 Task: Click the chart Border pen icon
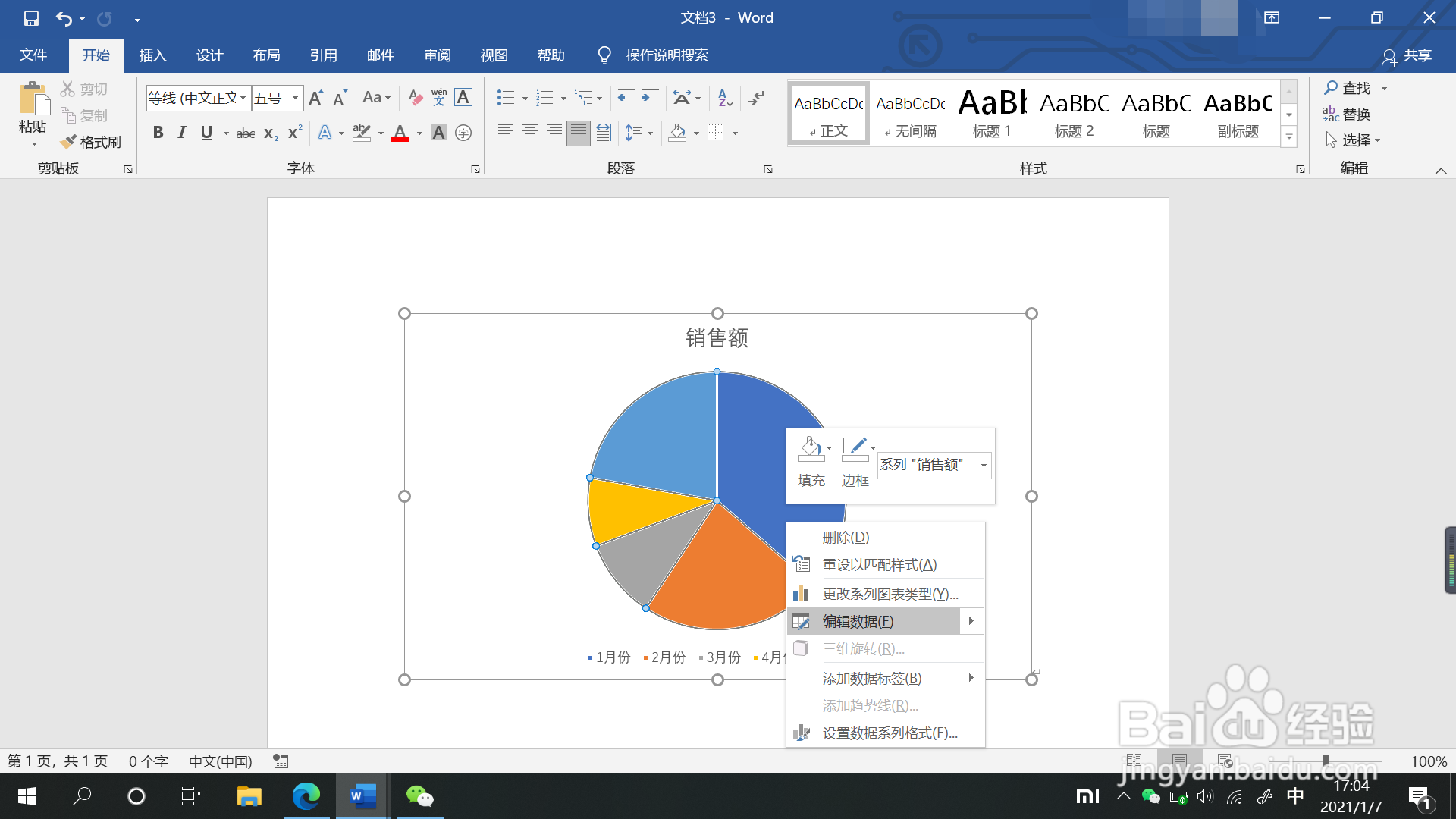854,449
